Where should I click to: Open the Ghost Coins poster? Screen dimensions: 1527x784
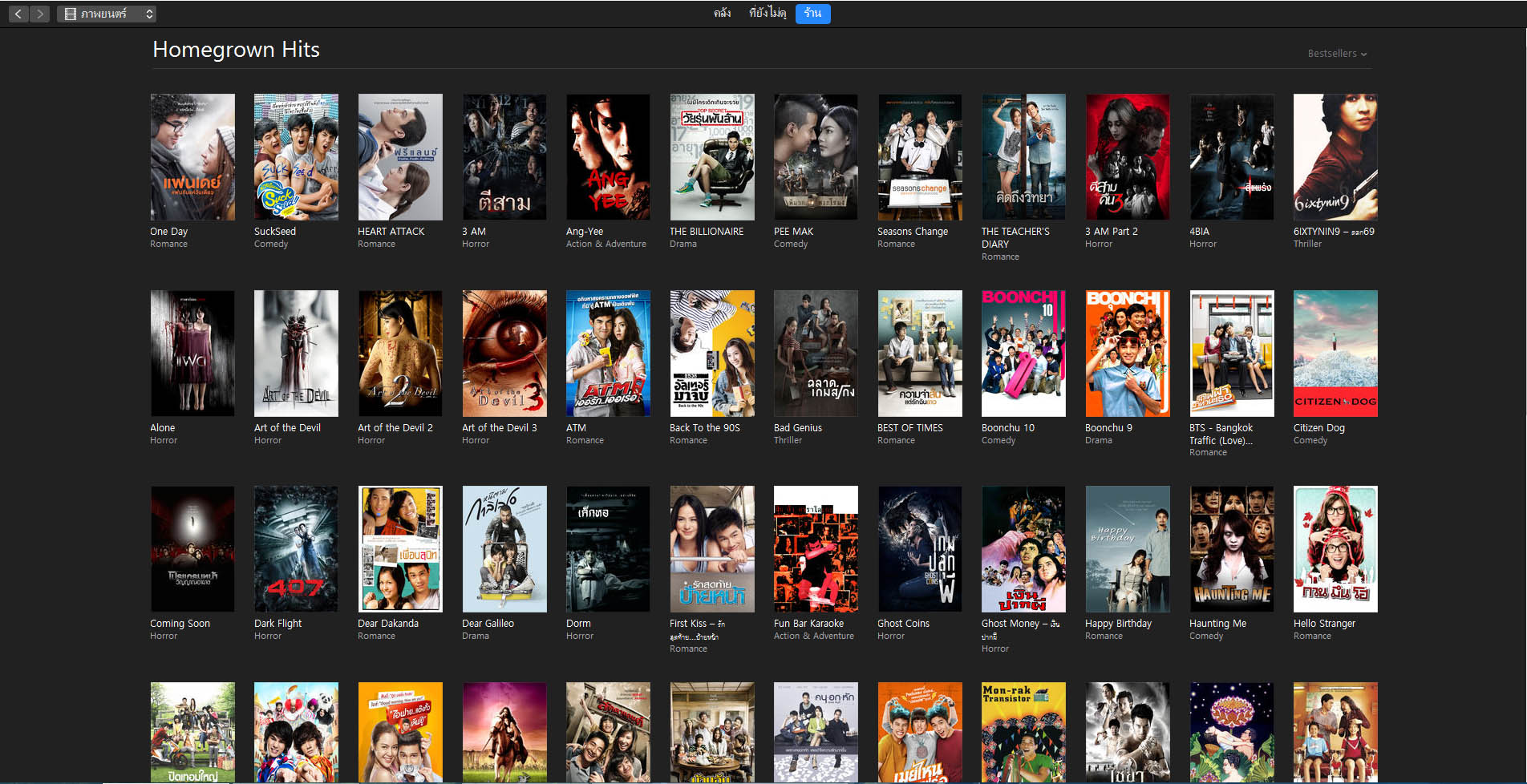[x=920, y=549]
